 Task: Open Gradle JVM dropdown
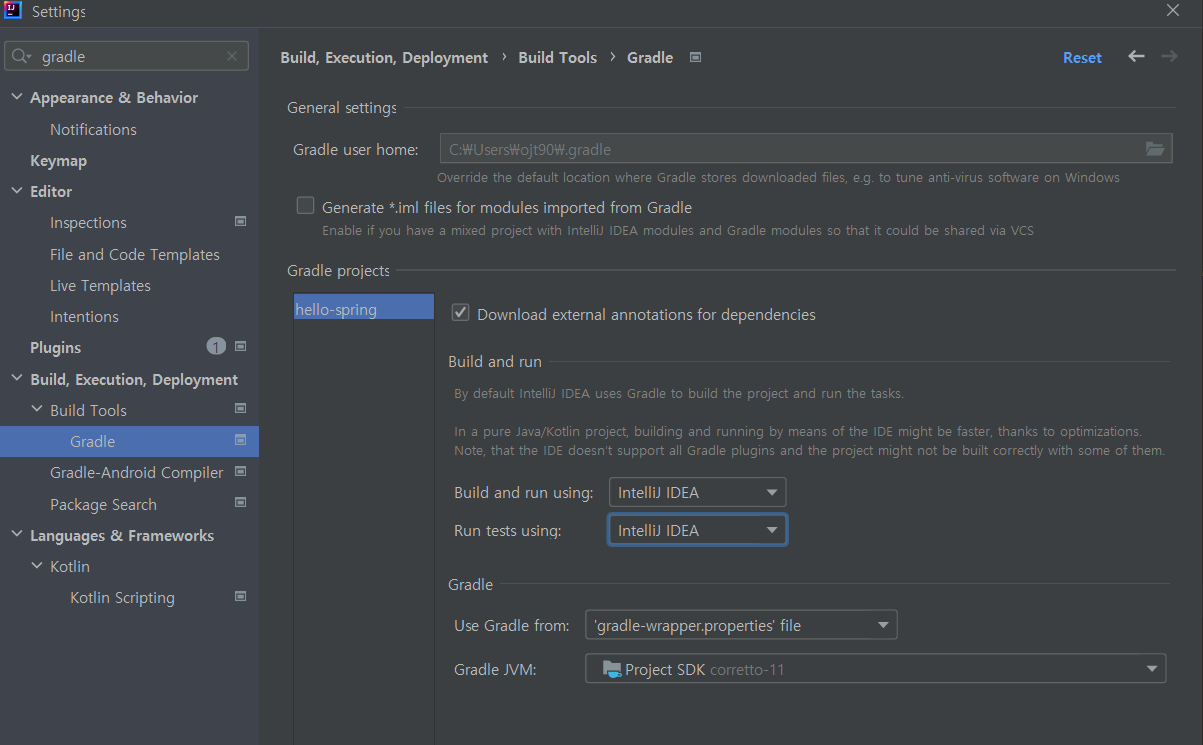pyautogui.click(x=875, y=669)
